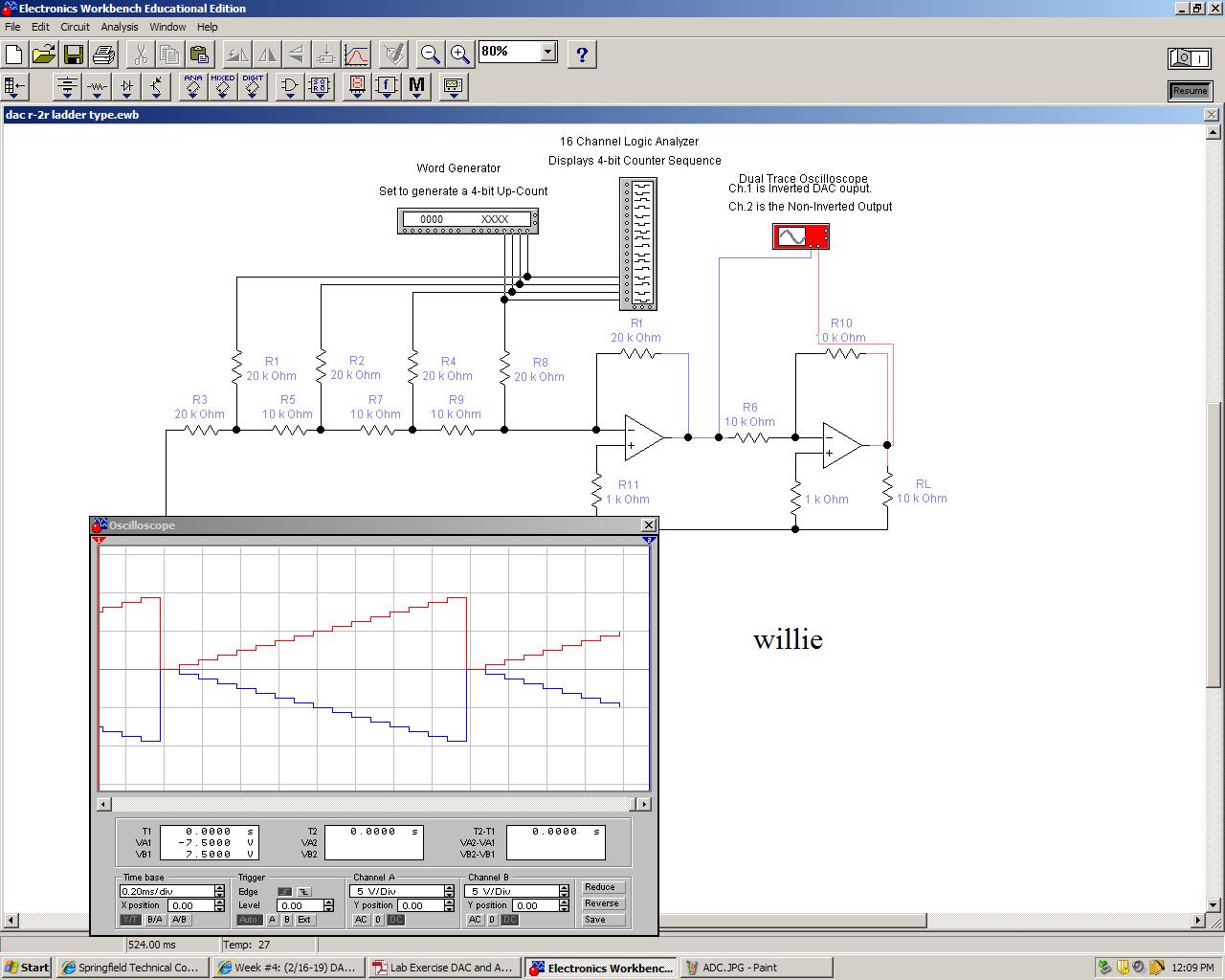
Task: Open the Window menu
Action: coord(167,27)
